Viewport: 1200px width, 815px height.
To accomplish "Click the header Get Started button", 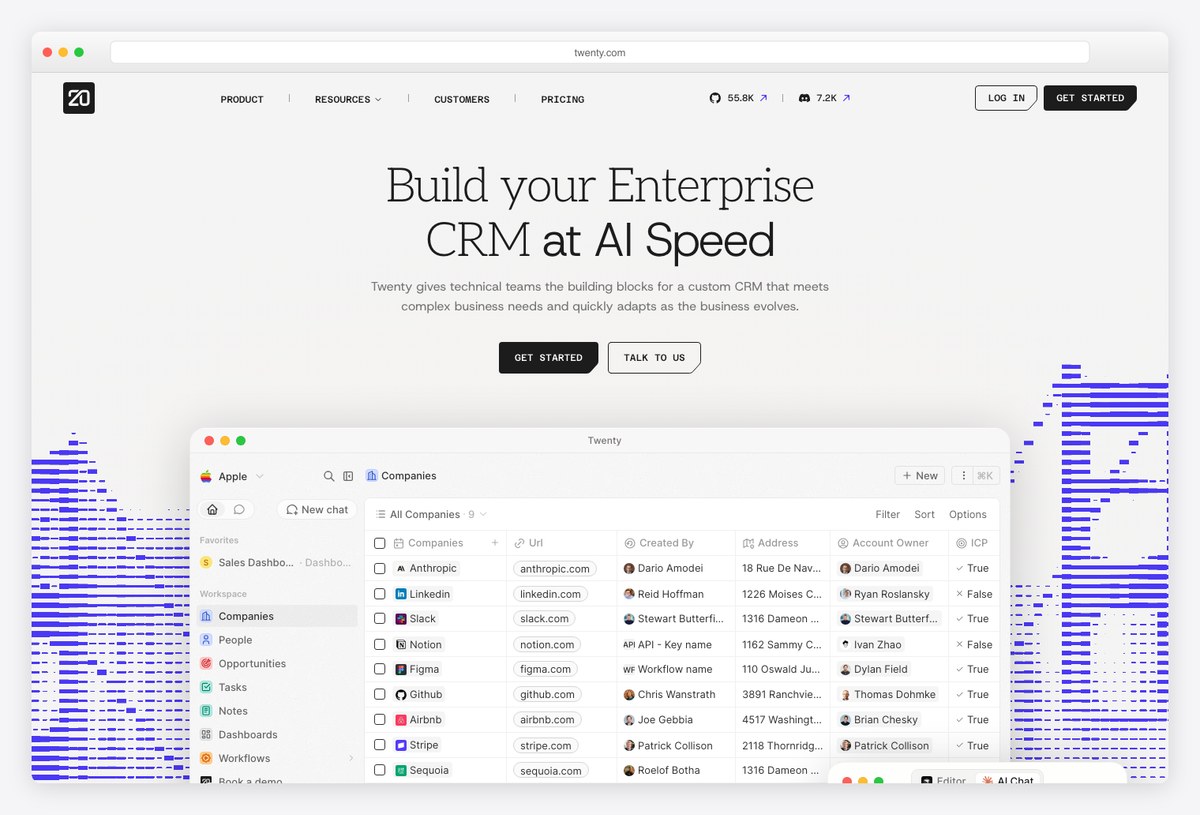I will [x=1090, y=98].
